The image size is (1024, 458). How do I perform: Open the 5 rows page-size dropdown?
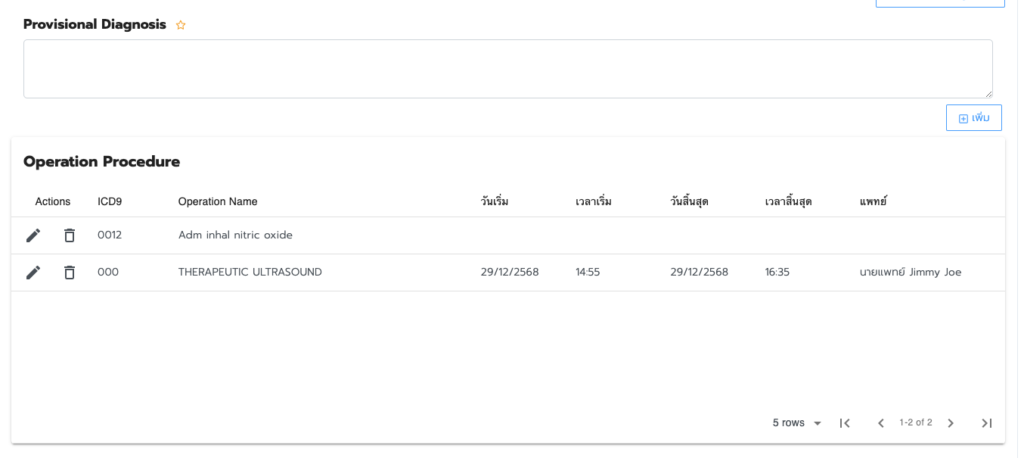[x=797, y=423]
